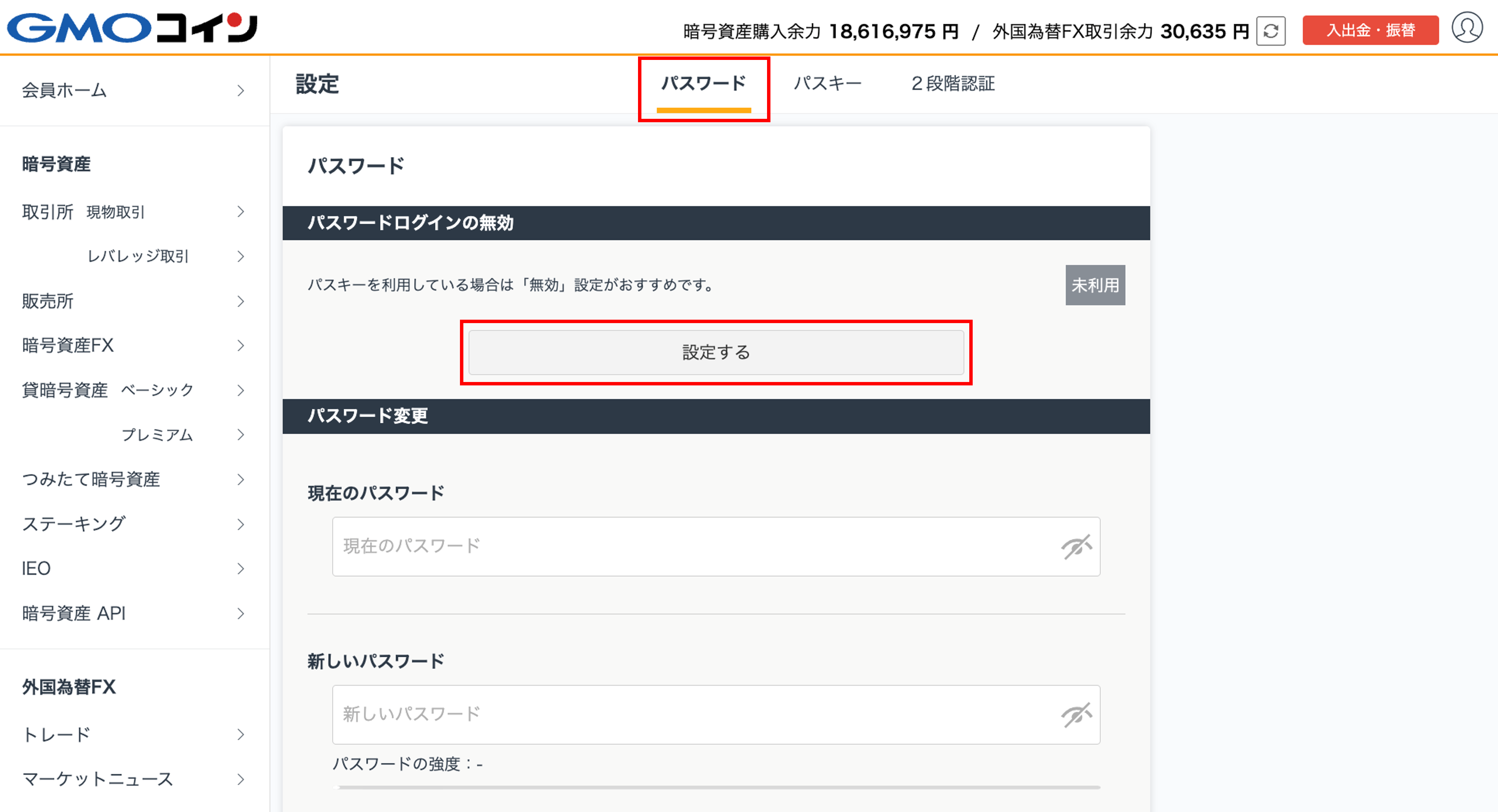Click chevron next to 現物取引

point(241,212)
